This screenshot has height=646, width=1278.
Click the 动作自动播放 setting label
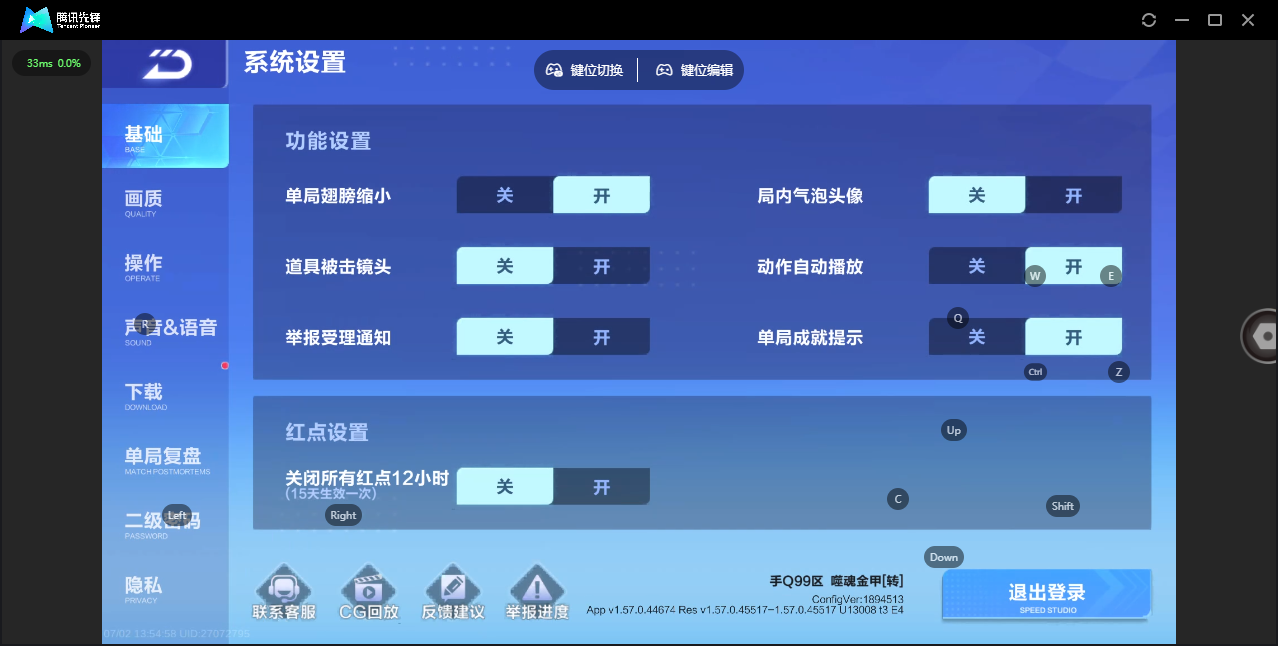point(810,267)
